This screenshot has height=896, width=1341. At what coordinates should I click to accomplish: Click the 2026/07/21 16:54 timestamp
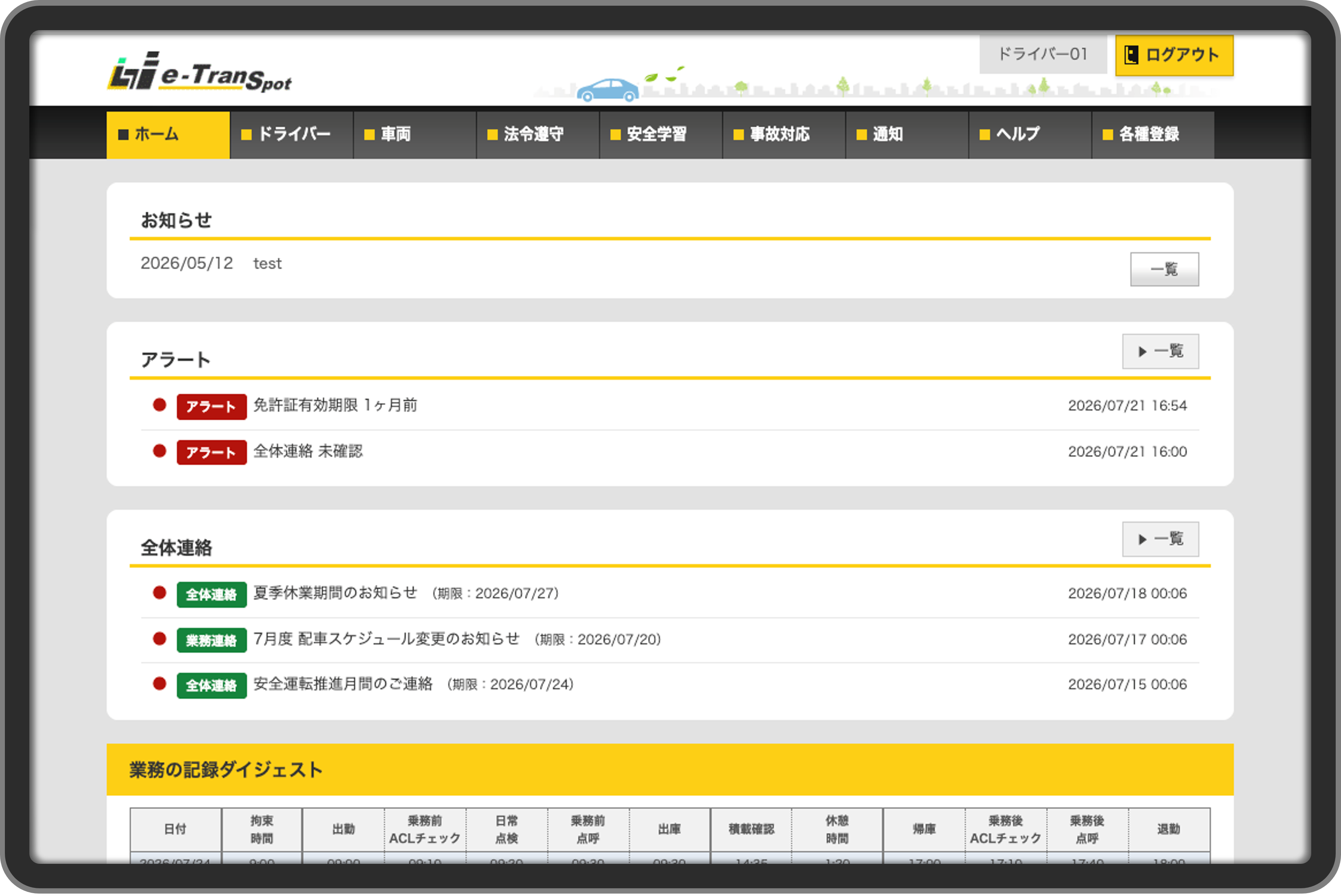1127,405
